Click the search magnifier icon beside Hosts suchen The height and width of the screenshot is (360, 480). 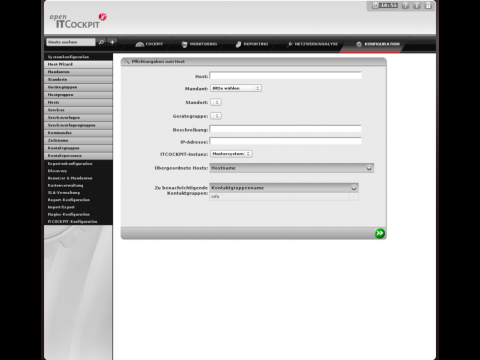101,42
